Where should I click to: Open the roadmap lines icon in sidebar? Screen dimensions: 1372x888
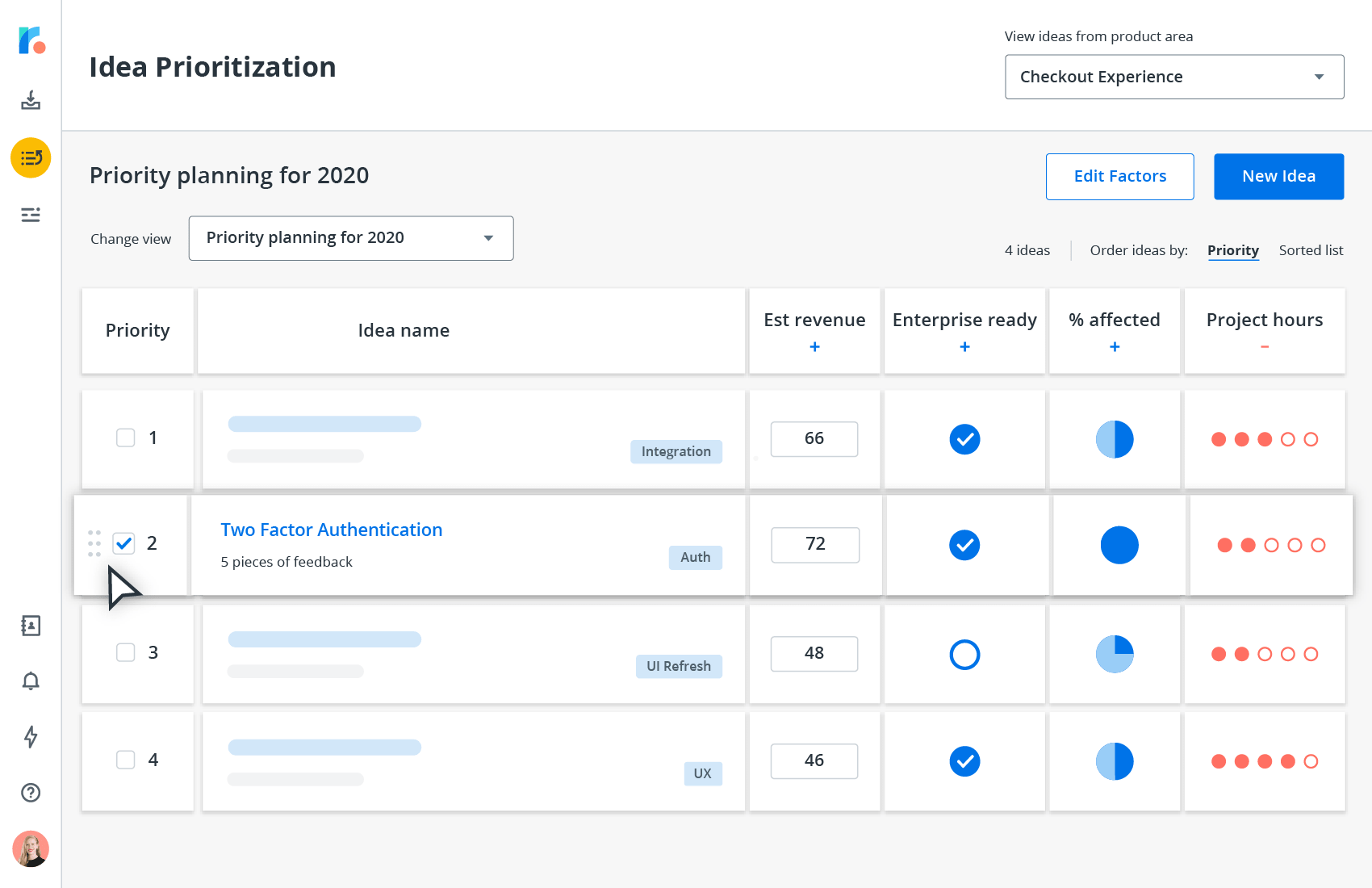(x=31, y=215)
